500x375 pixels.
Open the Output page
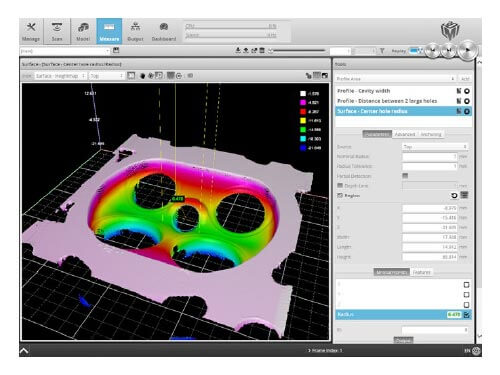tap(135, 31)
